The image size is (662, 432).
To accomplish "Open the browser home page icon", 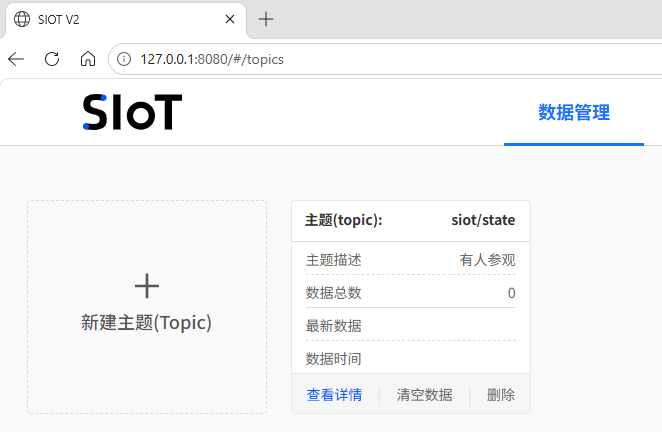I will pyautogui.click(x=88, y=59).
